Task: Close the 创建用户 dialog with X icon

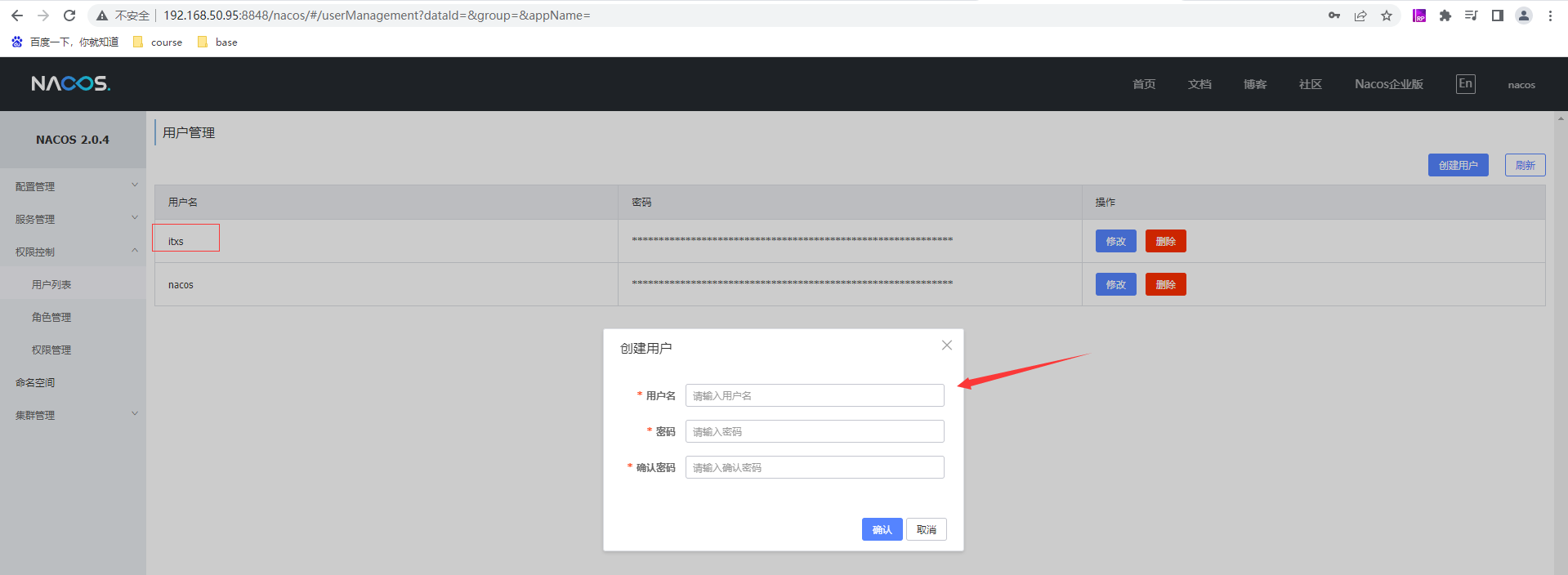Action: click(946, 345)
